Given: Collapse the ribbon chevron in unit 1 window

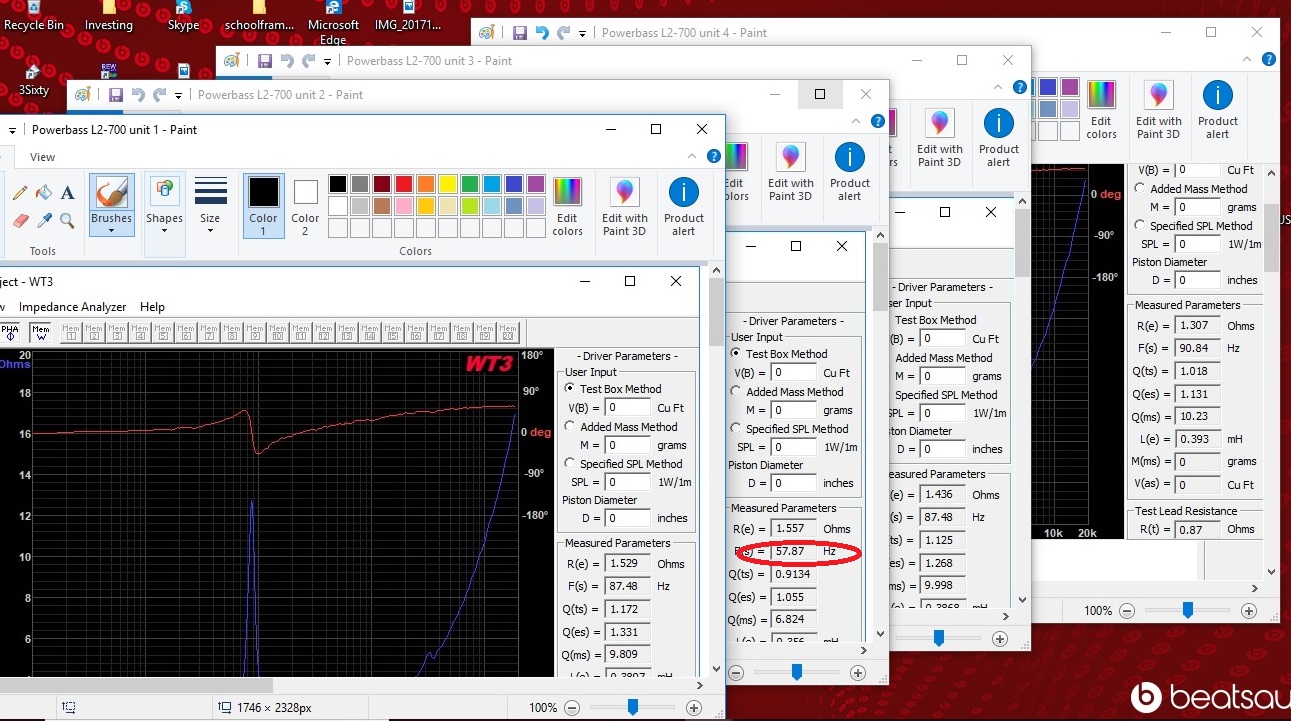Looking at the screenshot, I should point(694,157).
